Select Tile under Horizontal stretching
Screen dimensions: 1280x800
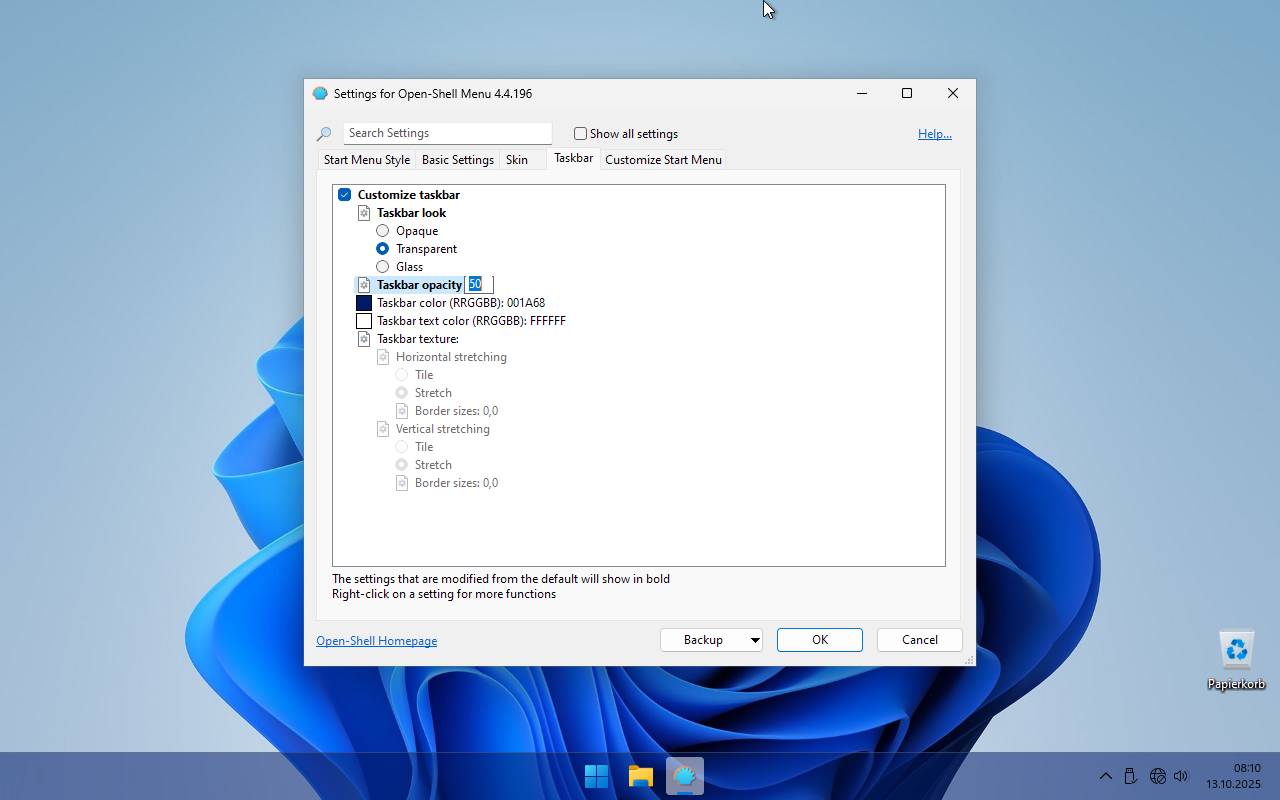pyautogui.click(x=401, y=375)
